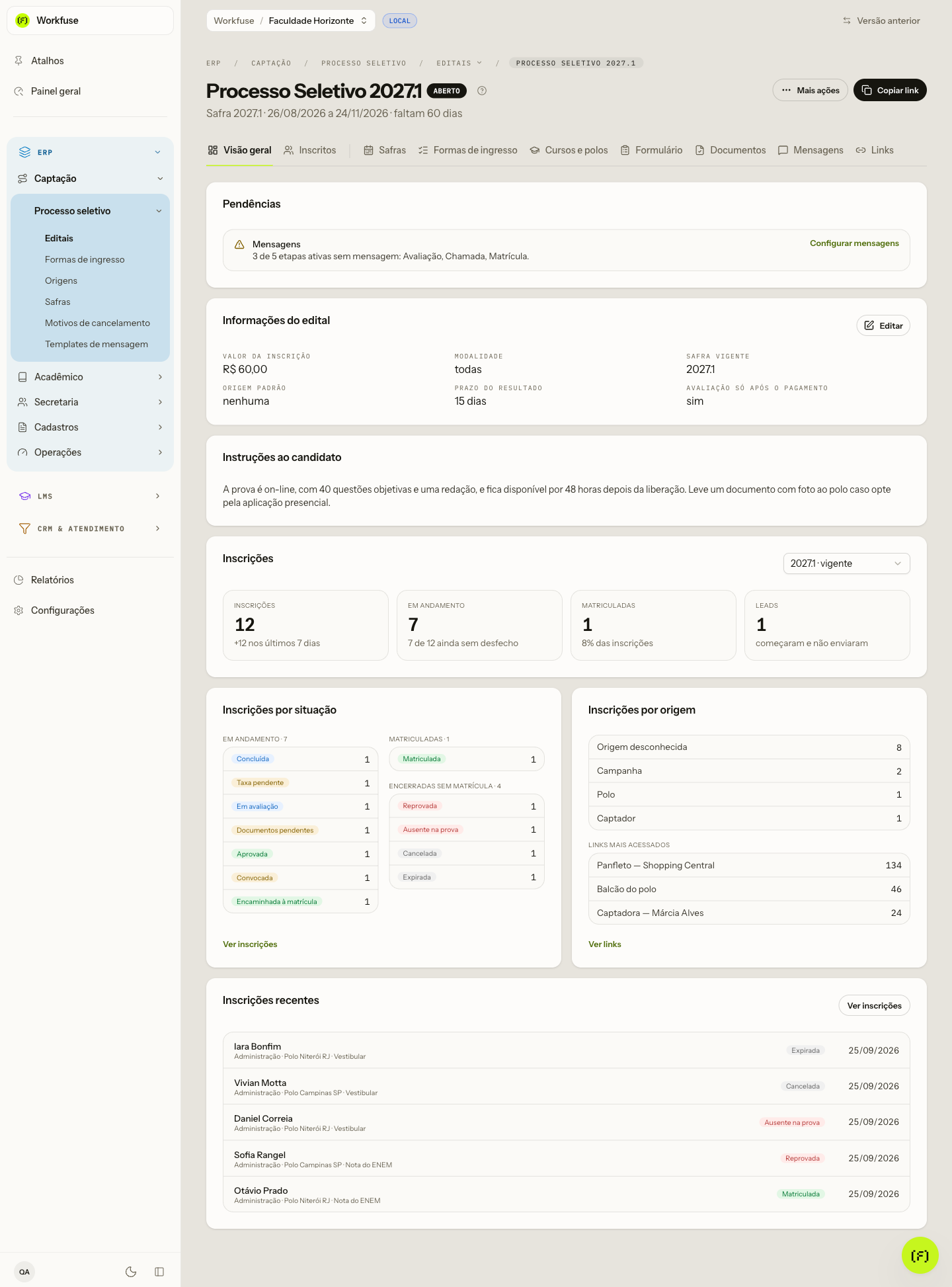
Task: Open the Links tab
Action: [x=875, y=150]
